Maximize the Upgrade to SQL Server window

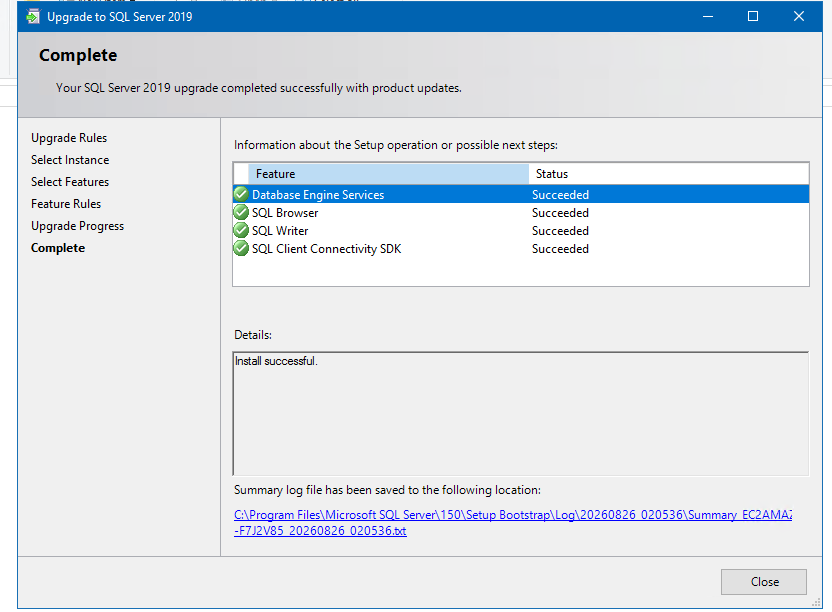[x=752, y=16]
